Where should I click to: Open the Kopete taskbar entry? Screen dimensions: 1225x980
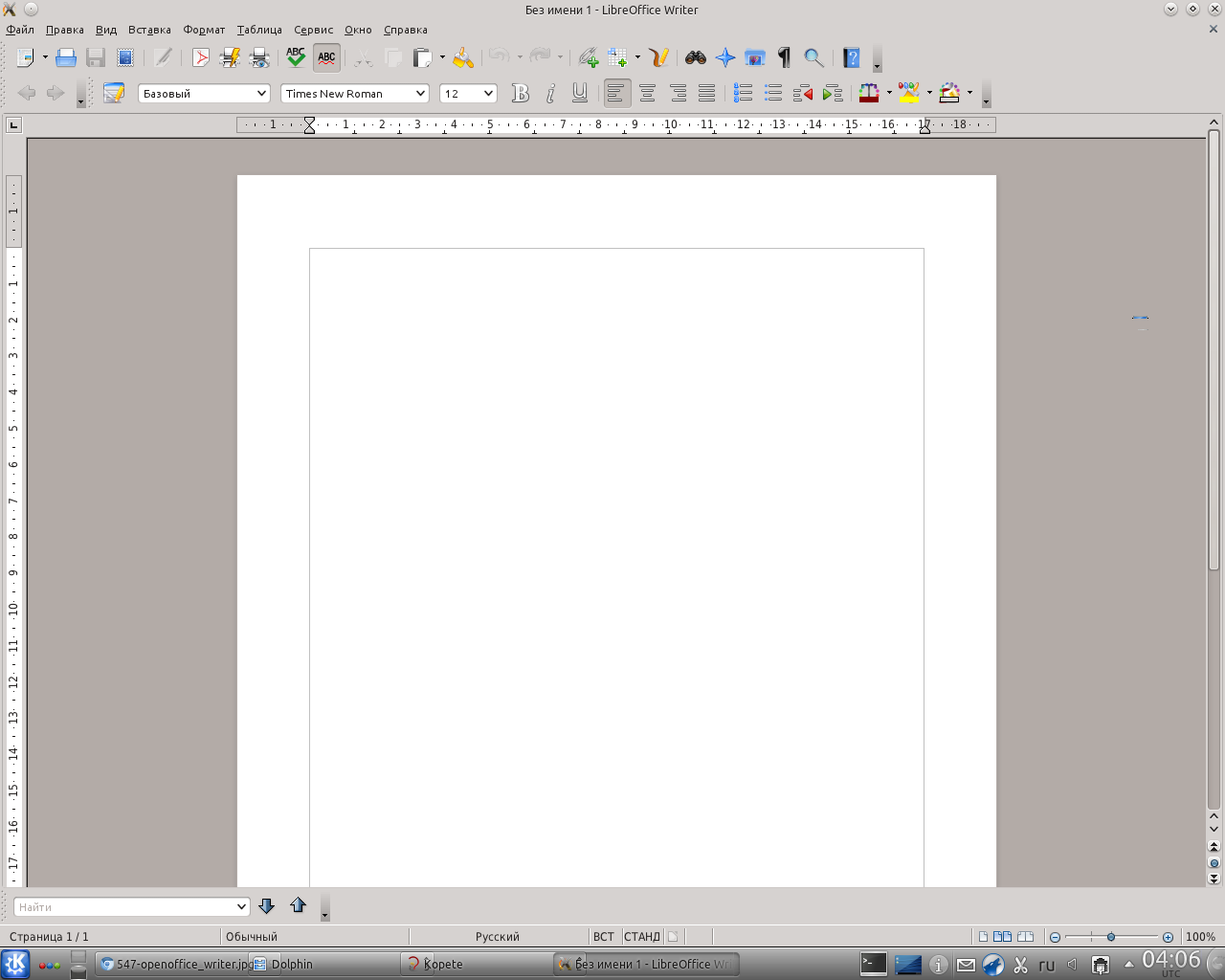pos(477,964)
